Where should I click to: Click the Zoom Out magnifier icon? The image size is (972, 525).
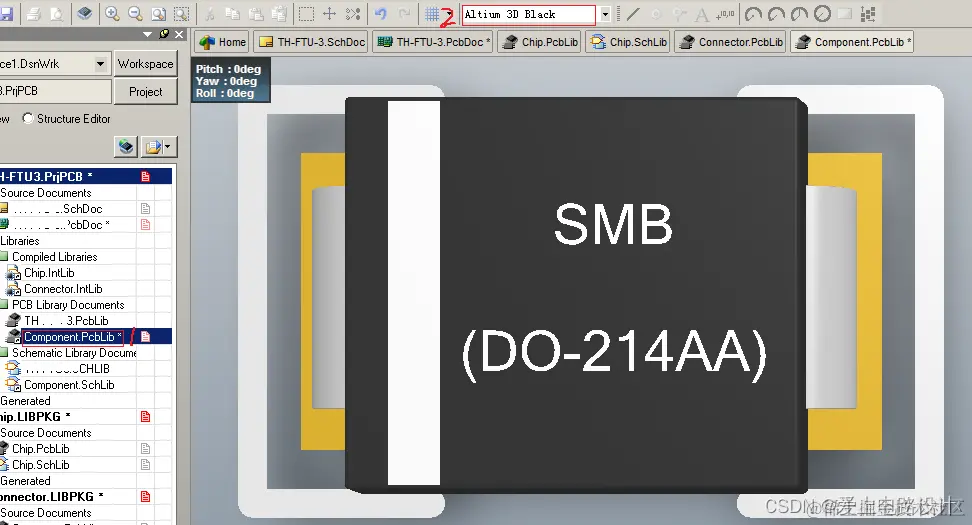(135, 14)
